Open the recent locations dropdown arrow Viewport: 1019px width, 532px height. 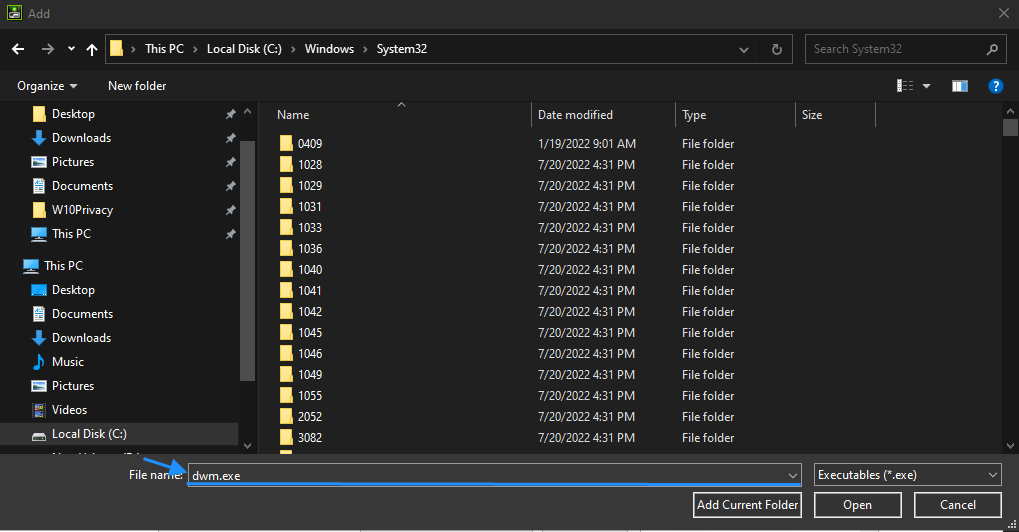click(x=71, y=49)
